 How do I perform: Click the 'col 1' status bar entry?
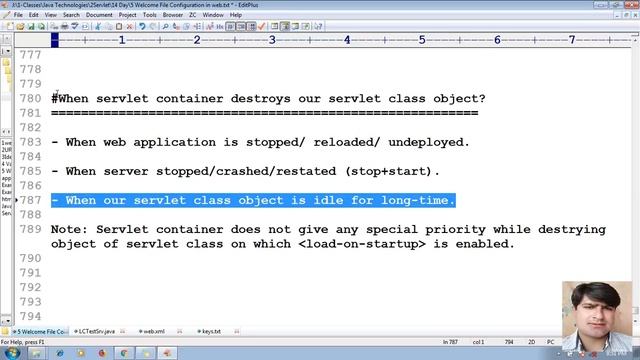point(478,342)
